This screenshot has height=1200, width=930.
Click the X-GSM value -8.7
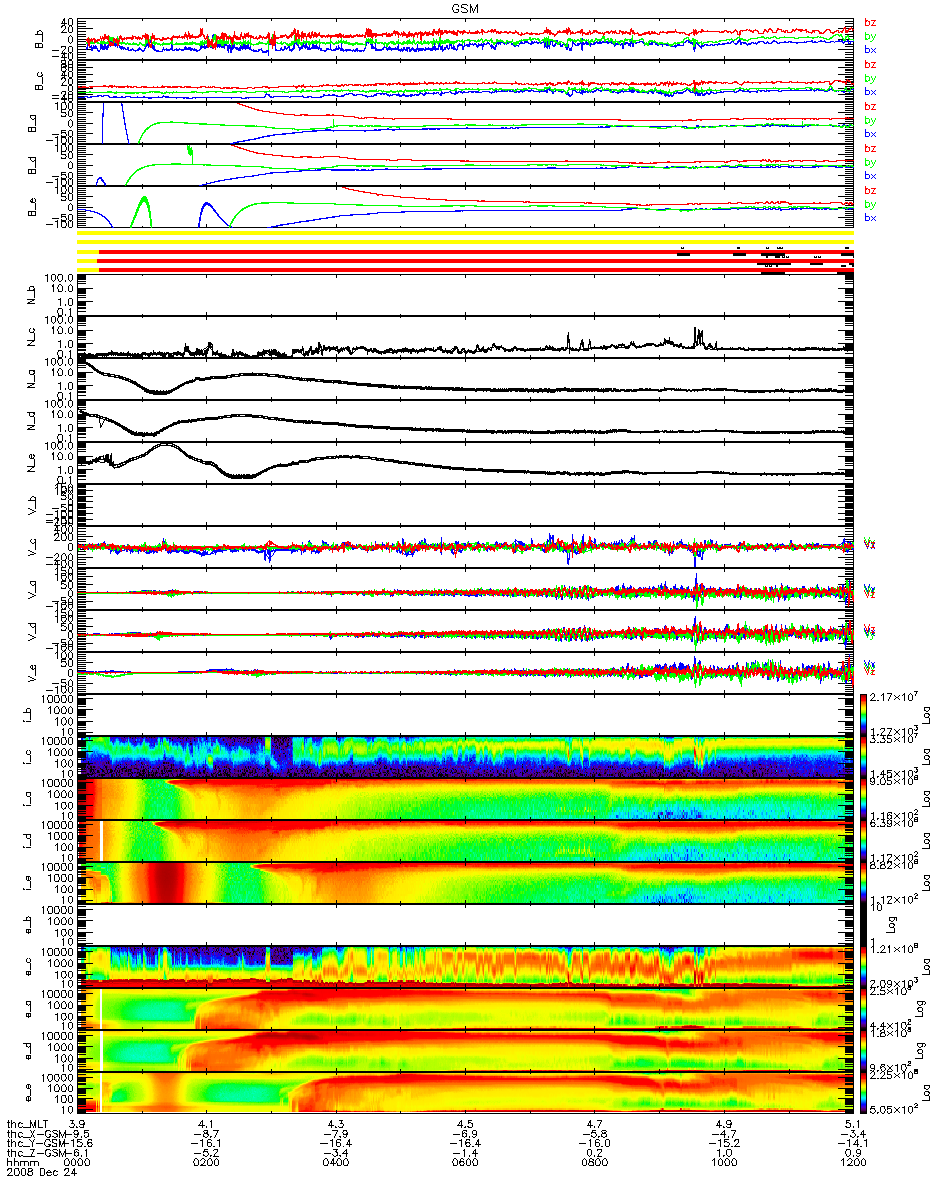pyautogui.click(x=206, y=1134)
